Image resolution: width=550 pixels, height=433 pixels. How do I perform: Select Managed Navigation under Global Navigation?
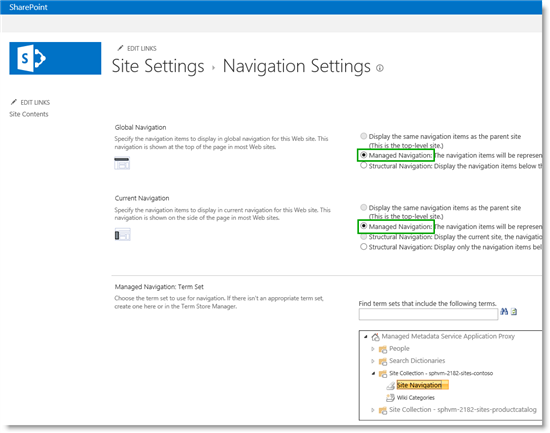[x=364, y=155]
